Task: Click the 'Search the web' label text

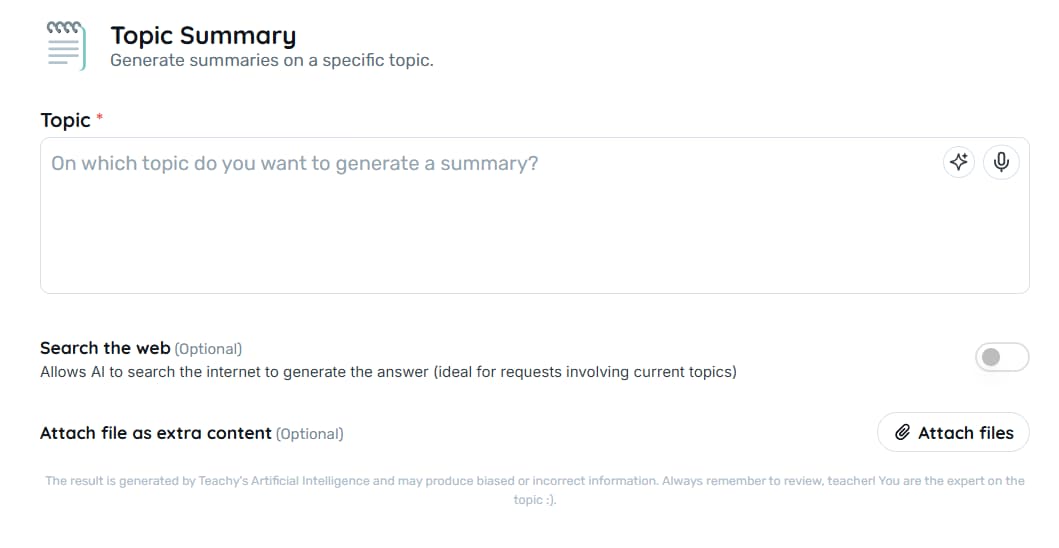Action: pyautogui.click(x=104, y=348)
